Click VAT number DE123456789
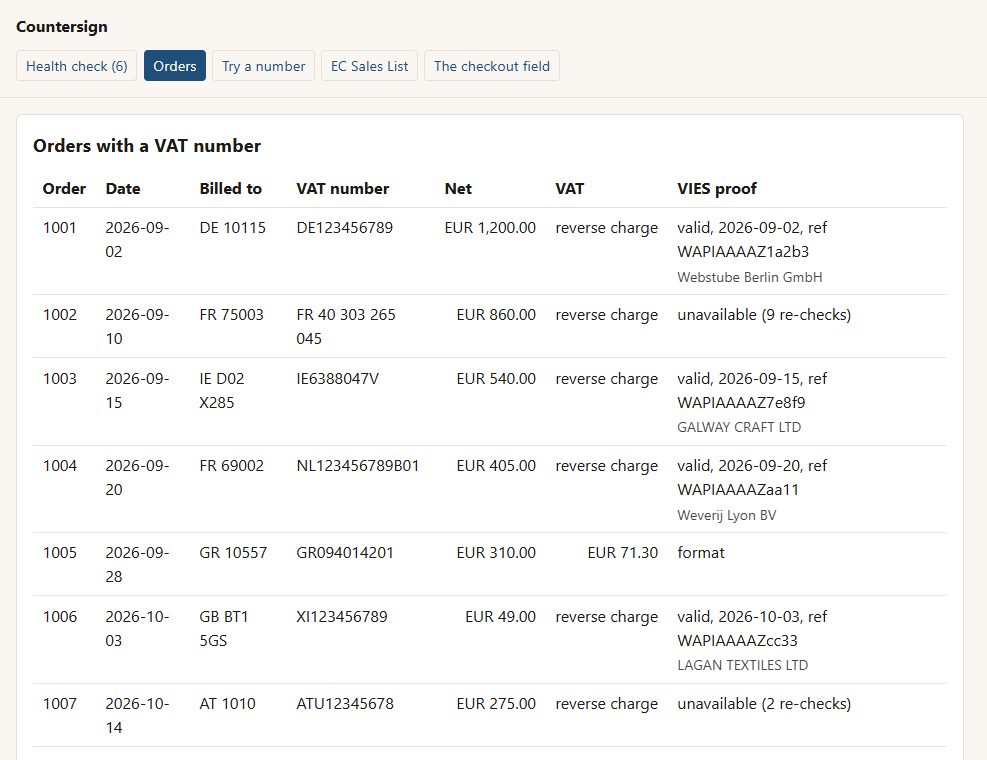Viewport: 987px width, 760px height. 344,227
